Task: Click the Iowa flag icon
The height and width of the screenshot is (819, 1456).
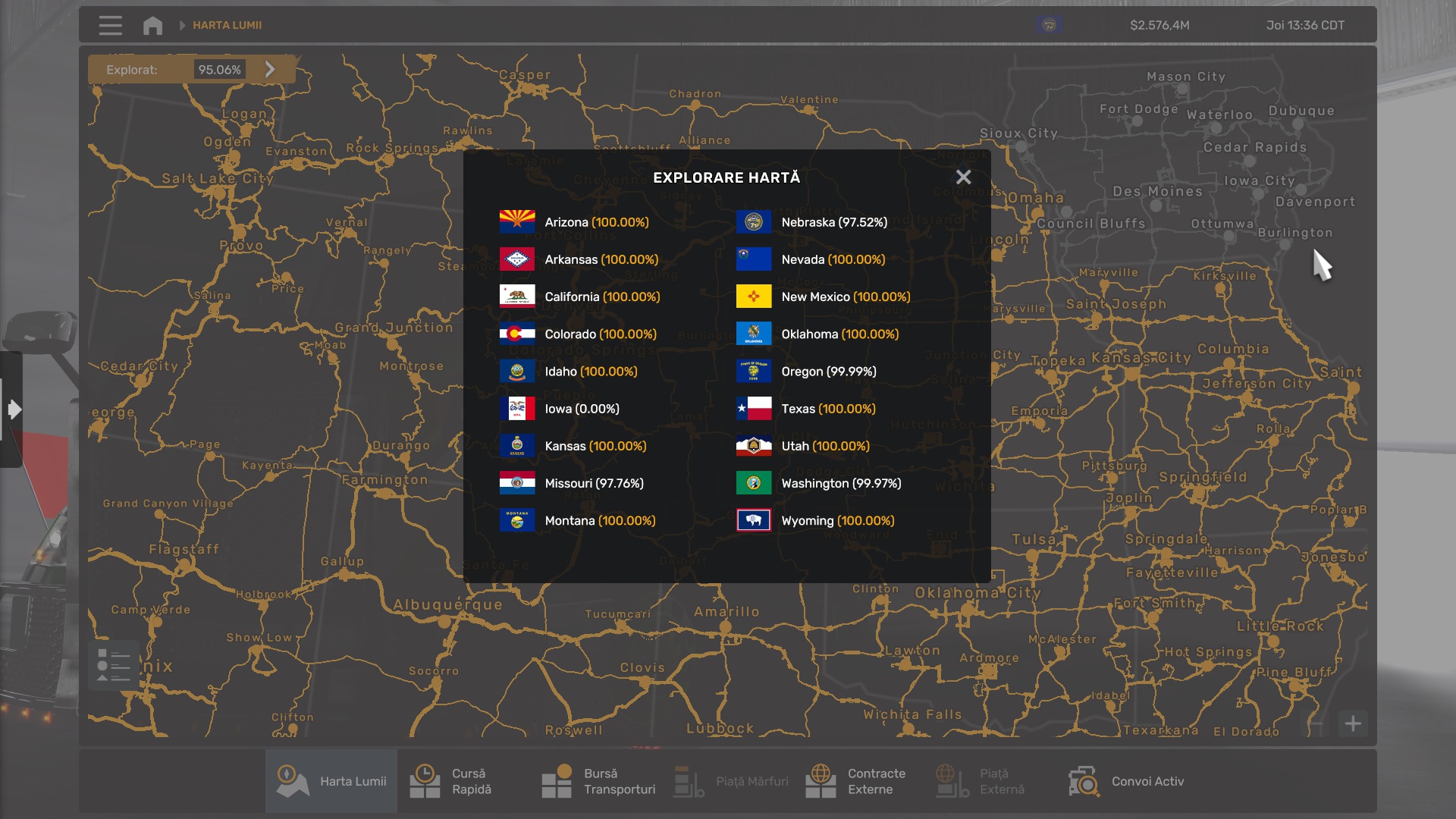Action: pyautogui.click(x=517, y=409)
